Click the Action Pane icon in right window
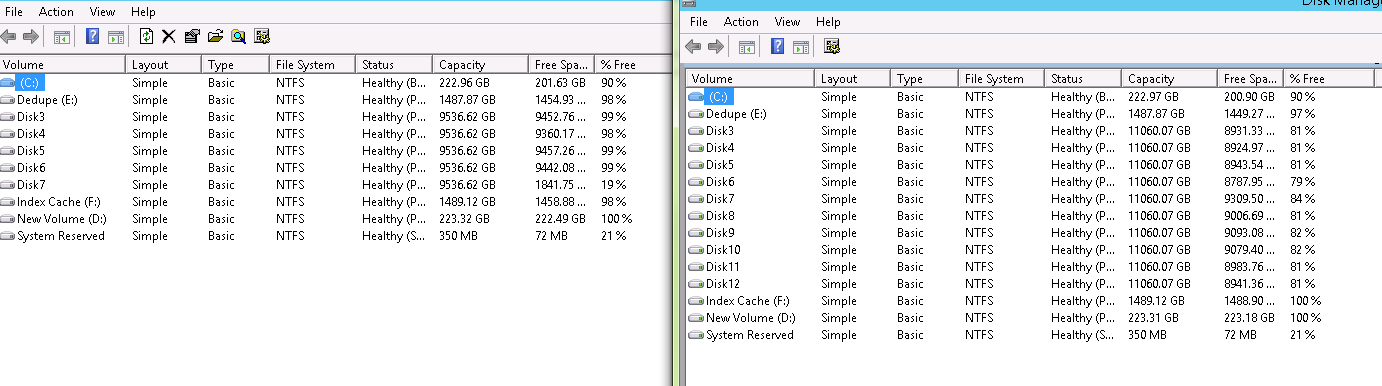 [x=801, y=46]
